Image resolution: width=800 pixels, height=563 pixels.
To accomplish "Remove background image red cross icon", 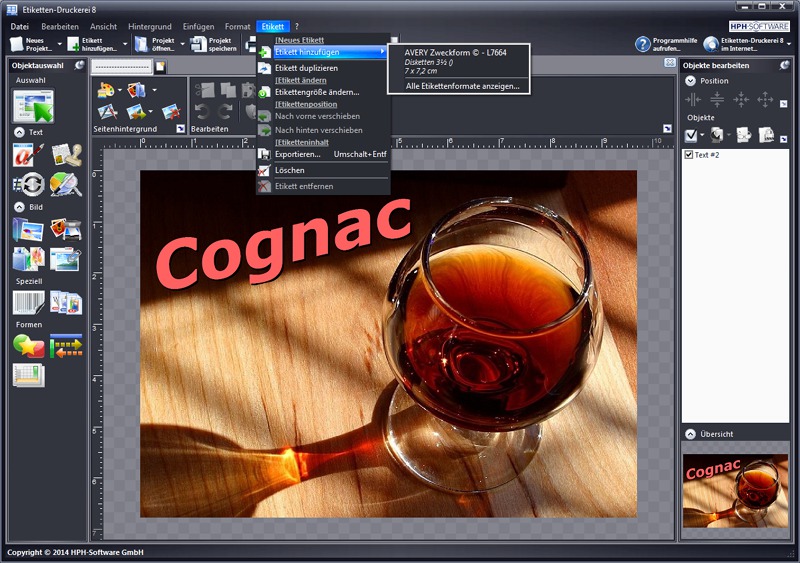I will [x=171, y=111].
